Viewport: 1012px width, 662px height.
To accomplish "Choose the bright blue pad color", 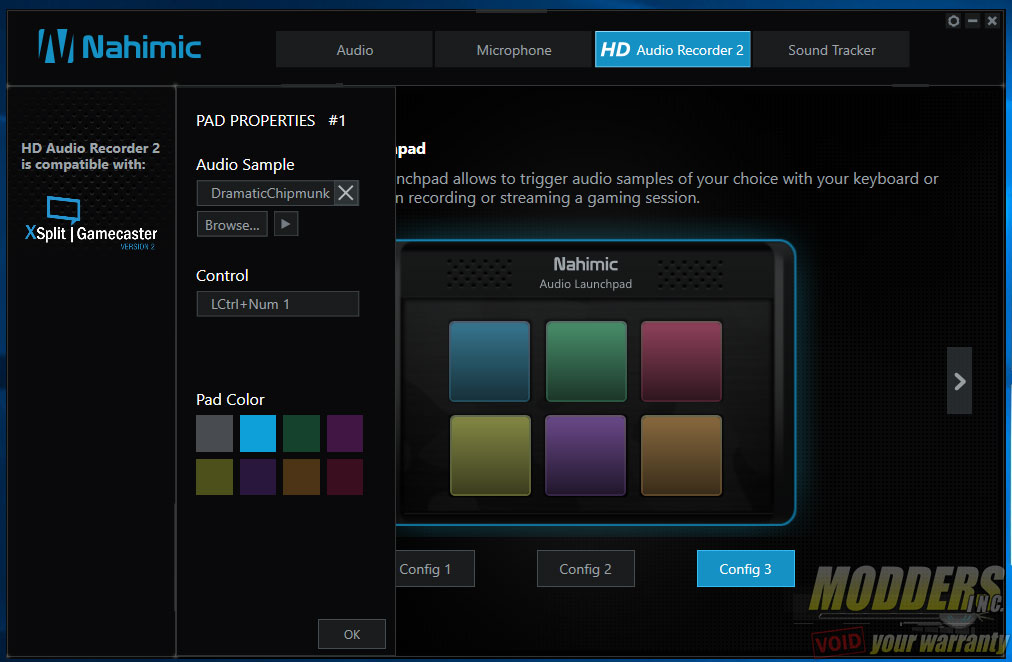I will tap(258, 434).
